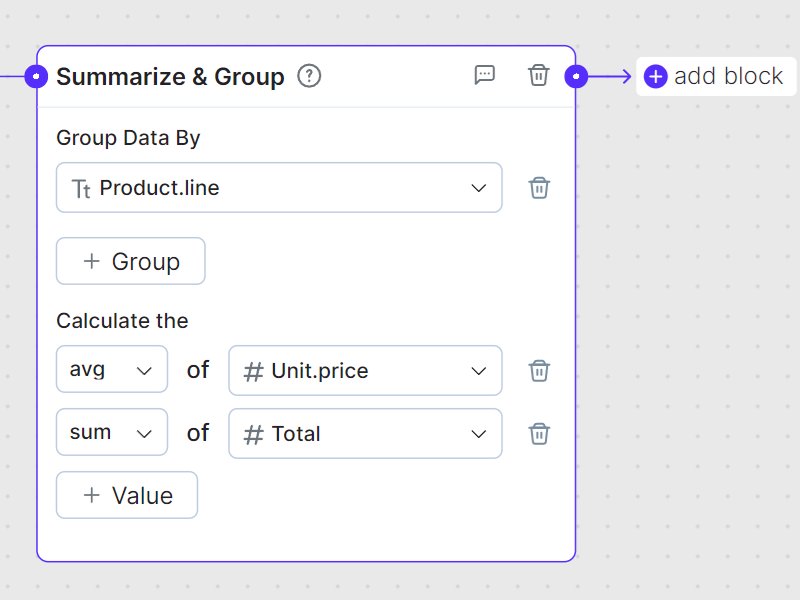This screenshot has height=600, width=800.
Task: Click the # number icon beside Unit.price
Action: point(254,372)
